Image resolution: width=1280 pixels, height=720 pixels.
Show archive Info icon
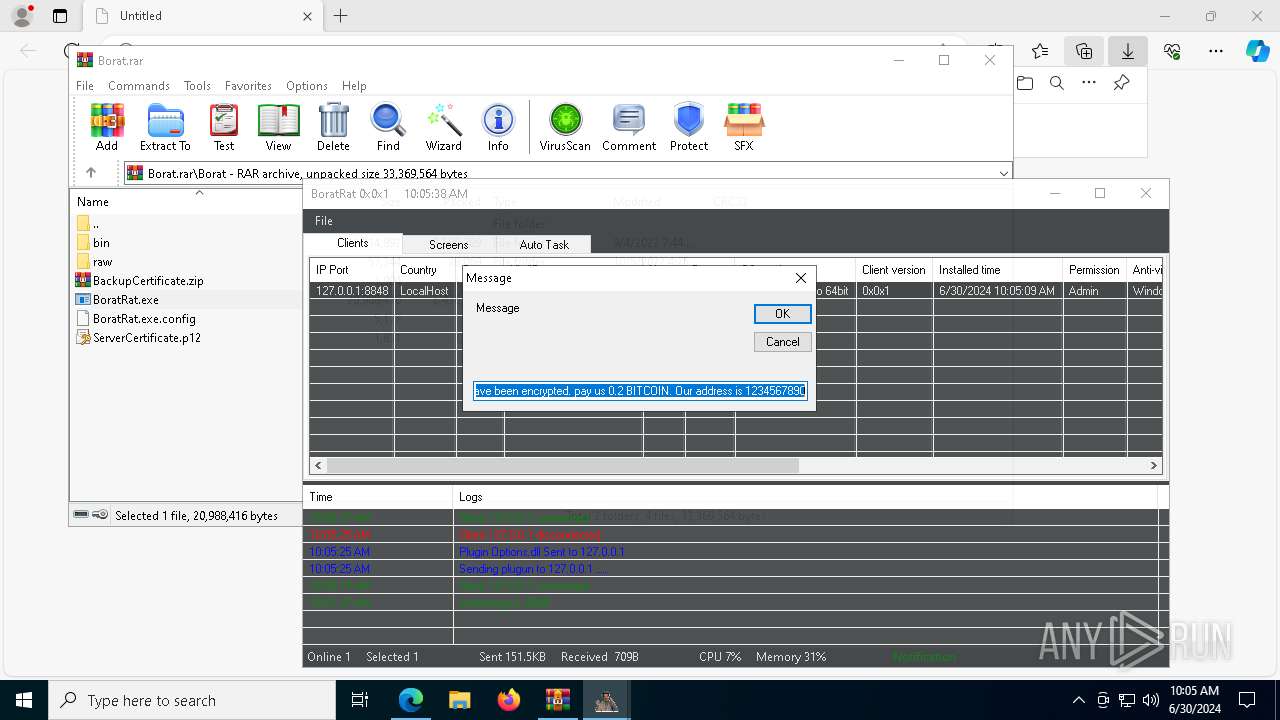click(x=498, y=127)
